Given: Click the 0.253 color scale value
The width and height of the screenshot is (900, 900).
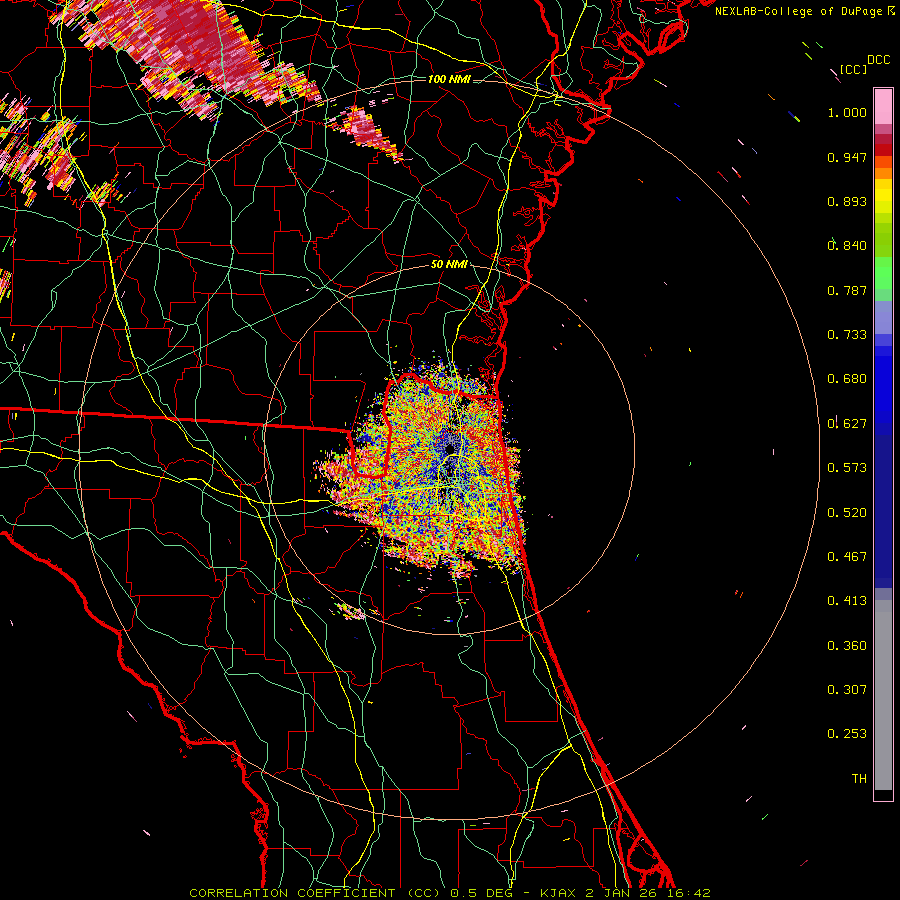Looking at the screenshot, I should coord(847,734).
